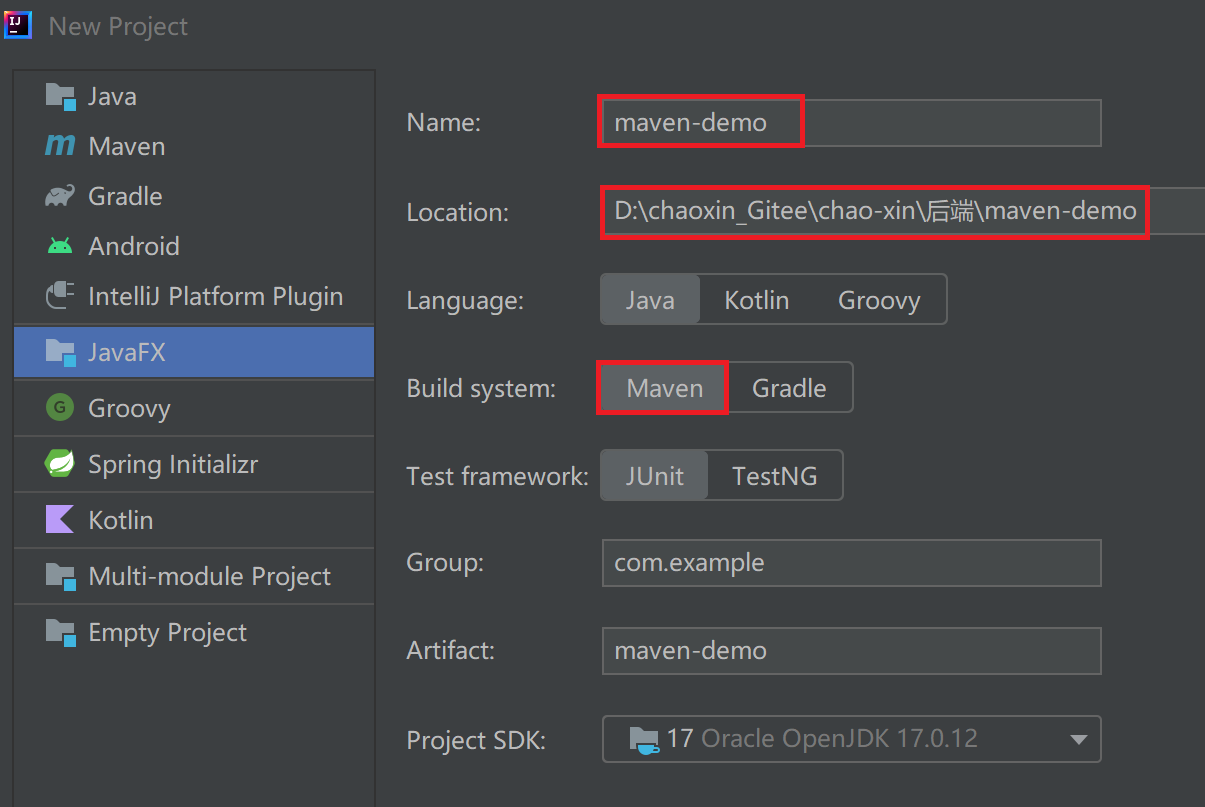Screen dimensions: 1205x807
Task: Select Groovy as the language
Action: click(x=879, y=300)
